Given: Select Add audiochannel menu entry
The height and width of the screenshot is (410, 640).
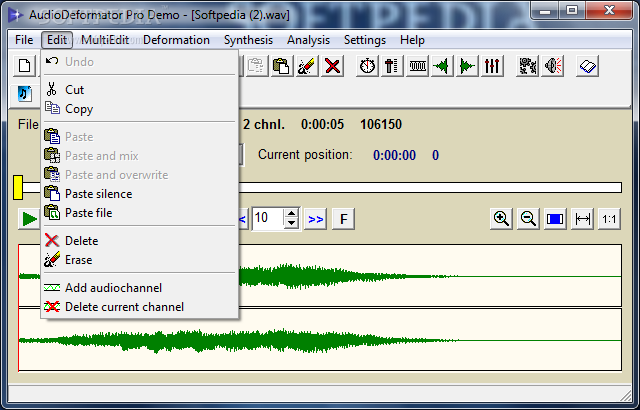Looking at the screenshot, I should coord(140,288).
